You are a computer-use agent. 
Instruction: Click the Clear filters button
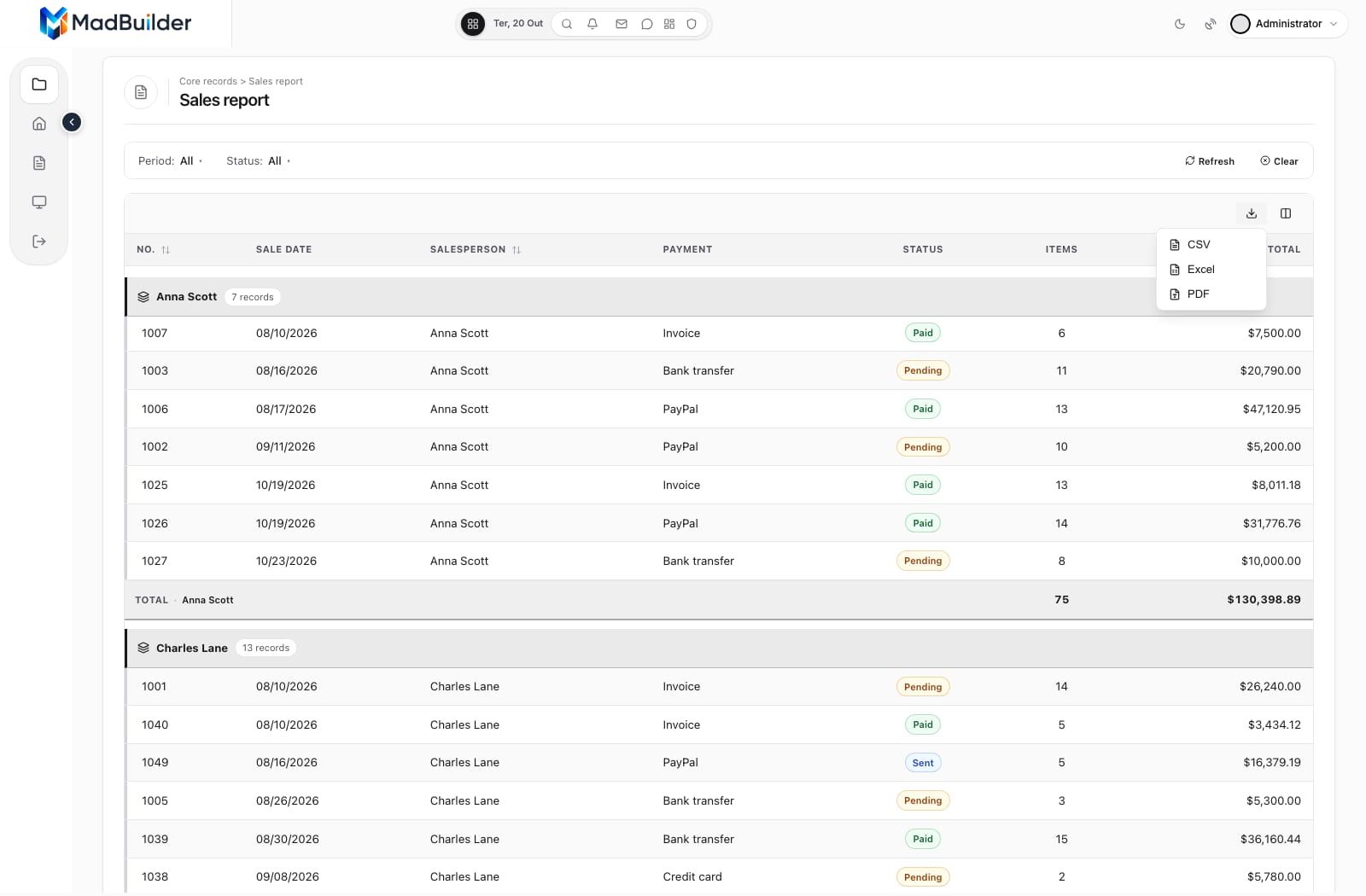[1279, 160]
